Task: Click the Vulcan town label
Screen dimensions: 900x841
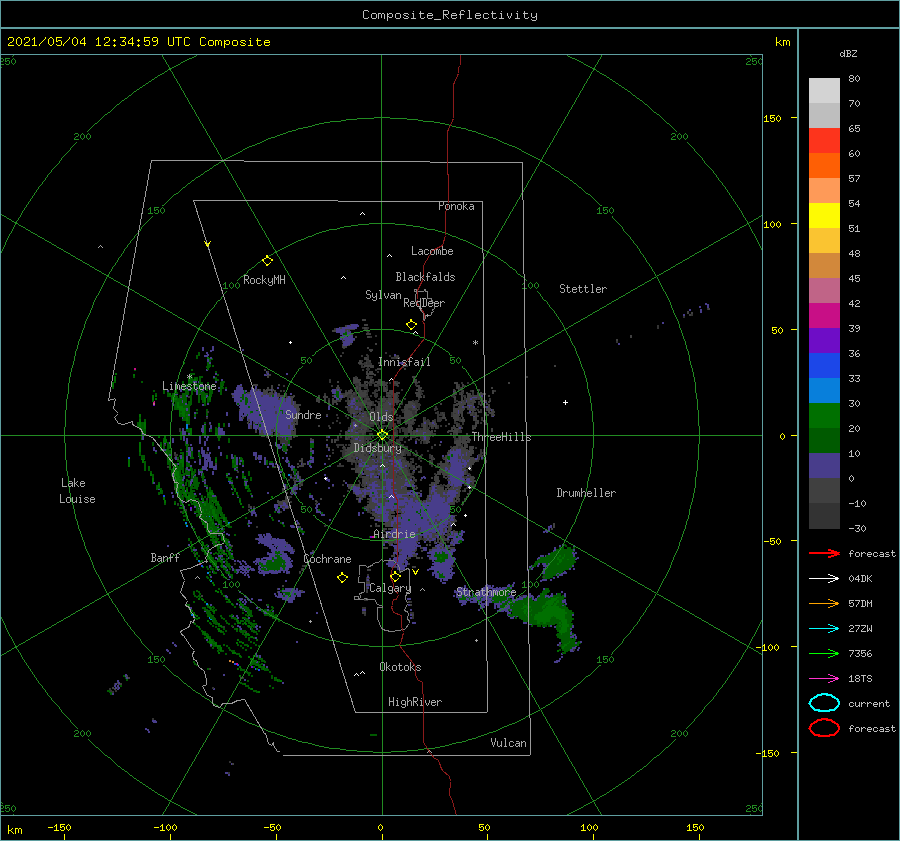Action: pos(509,743)
